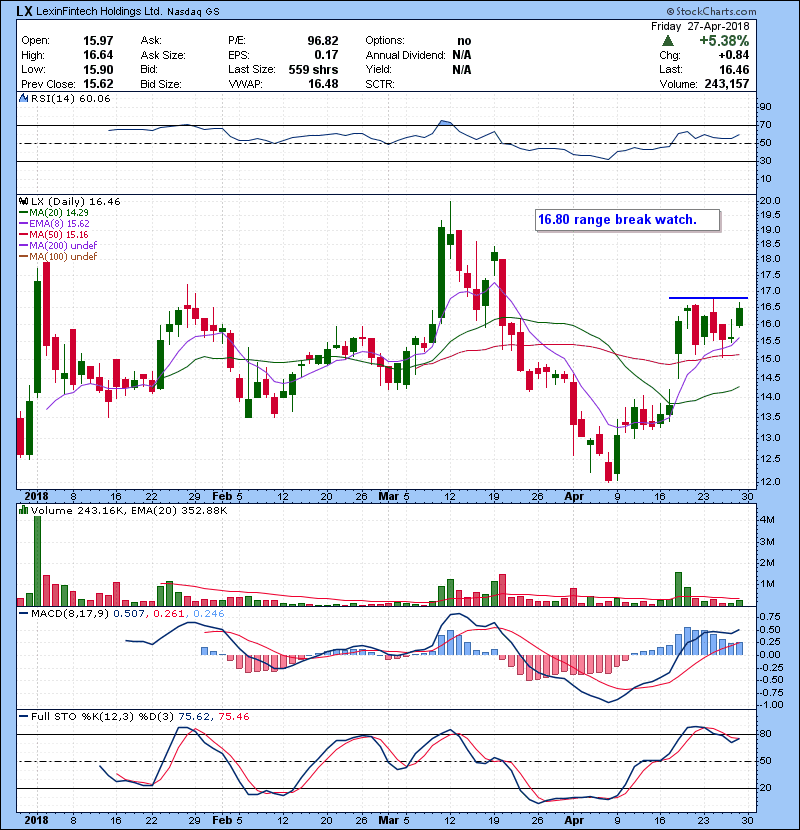Click the green up-triangle change indicator
This screenshot has width=800, height=830.
pyautogui.click(x=668, y=41)
